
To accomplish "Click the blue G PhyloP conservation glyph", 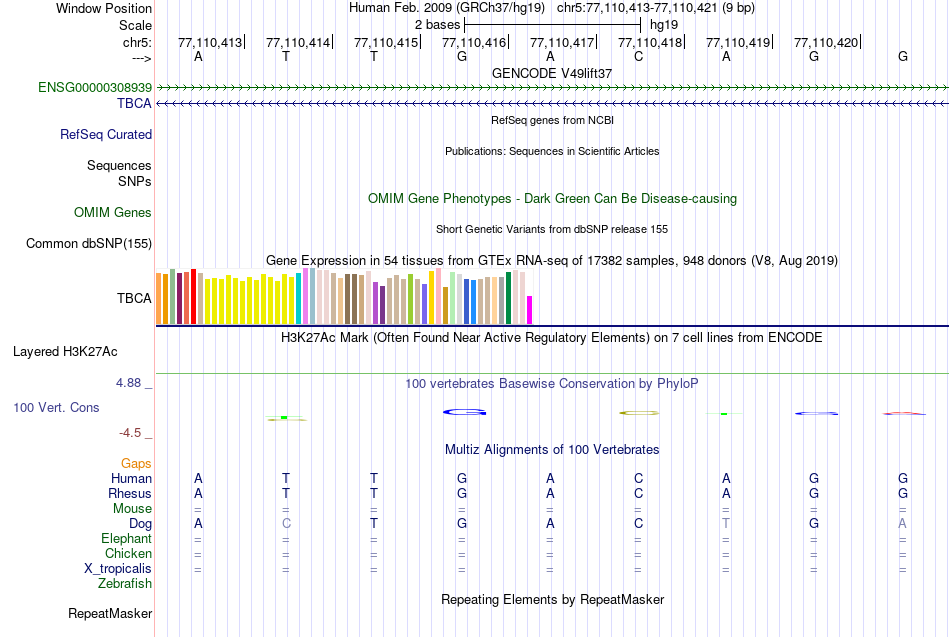I will coord(464,412).
